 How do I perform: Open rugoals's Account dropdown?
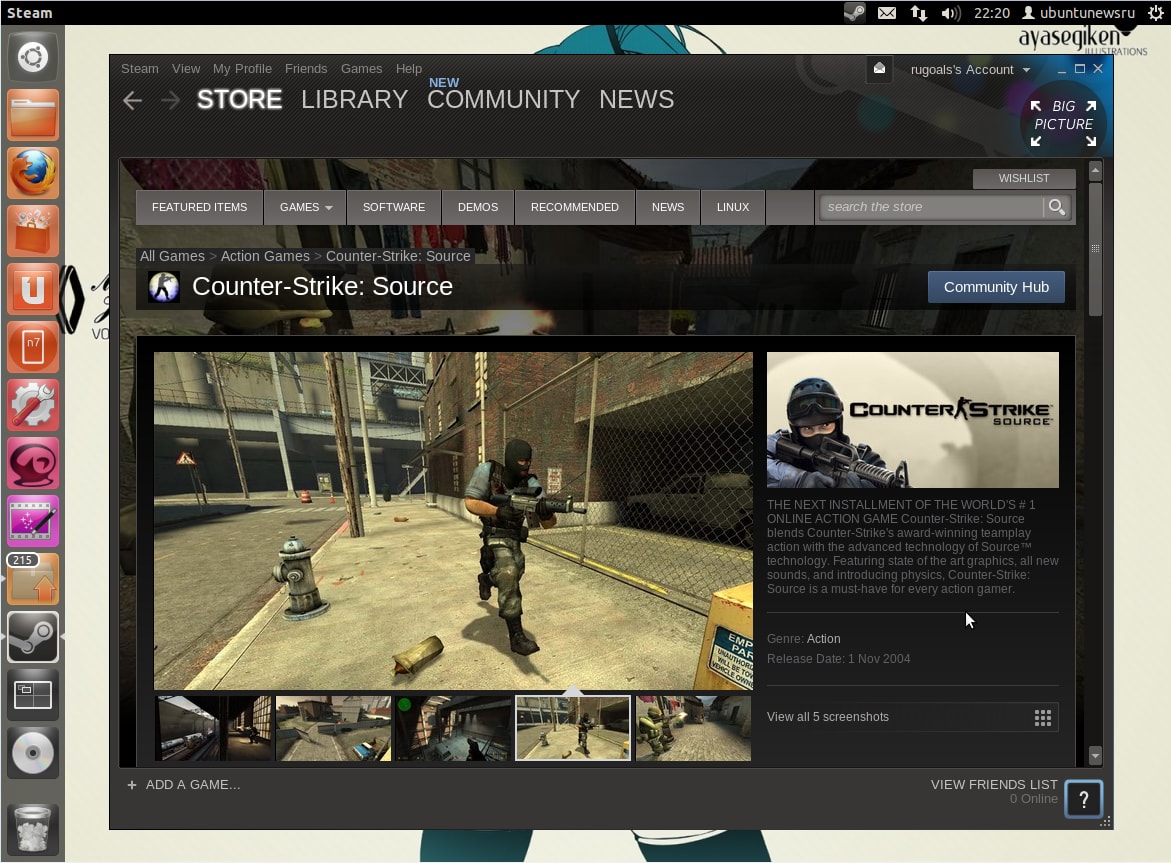click(x=970, y=69)
